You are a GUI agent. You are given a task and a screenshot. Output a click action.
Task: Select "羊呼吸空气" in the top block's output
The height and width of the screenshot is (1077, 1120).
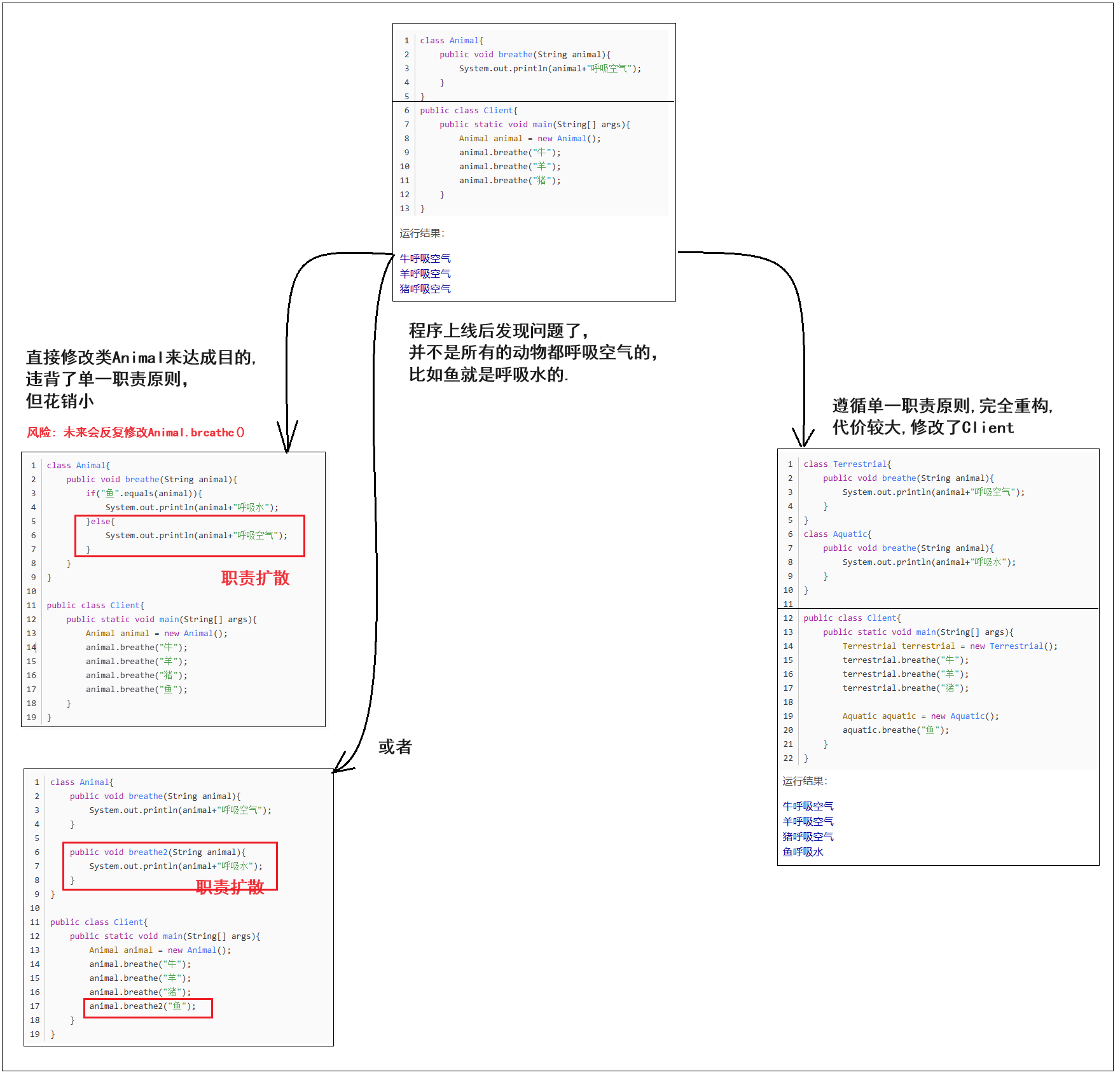coord(425,274)
